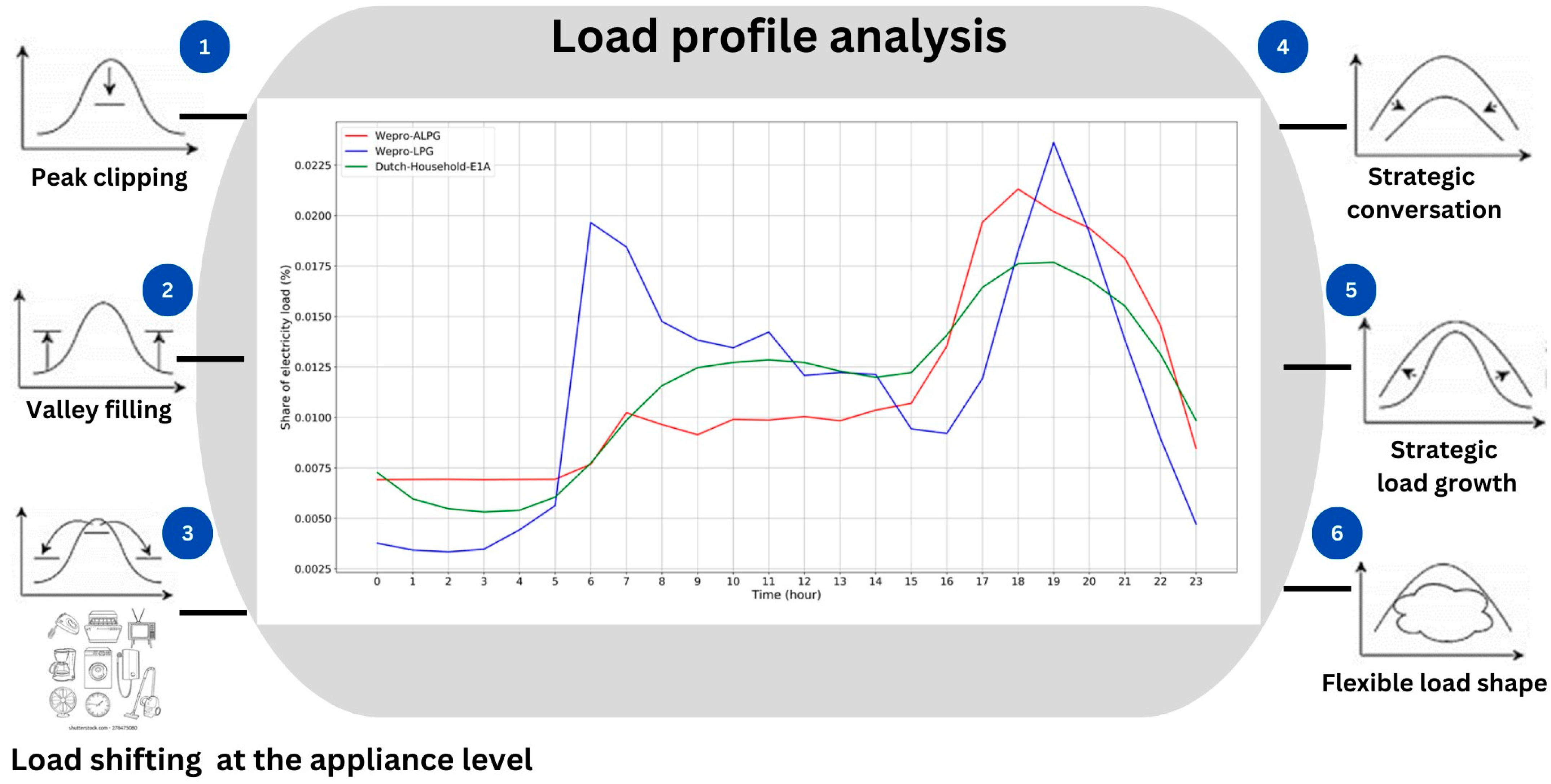Click the Wepro-LPG legend entry
The image size is (1551, 784).
pyautogui.click(x=403, y=151)
